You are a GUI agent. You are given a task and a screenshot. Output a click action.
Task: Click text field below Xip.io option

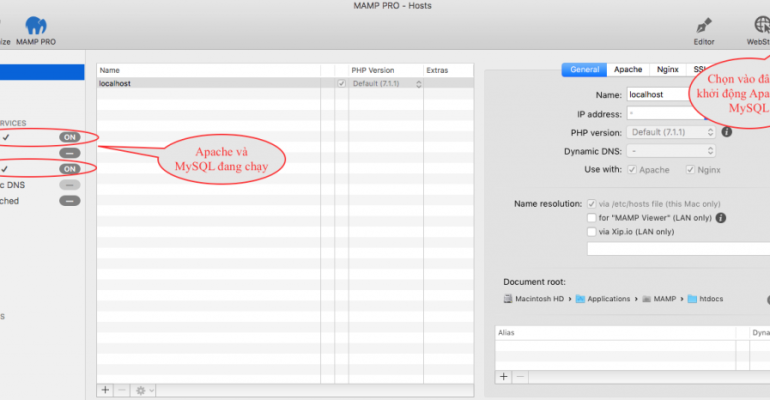[x=678, y=248]
